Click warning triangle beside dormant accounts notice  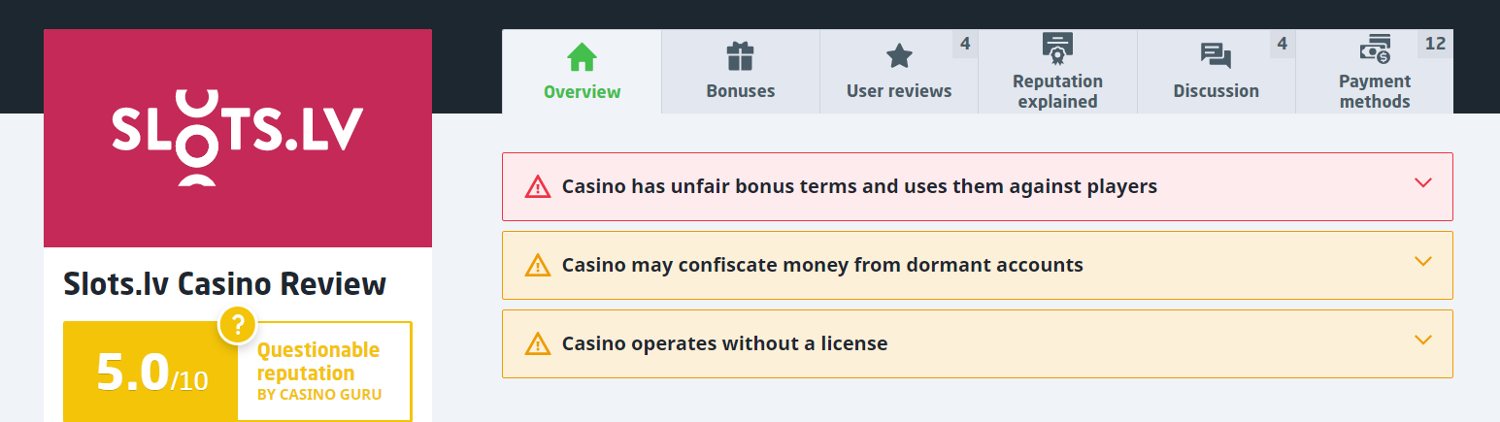[x=538, y=265]
